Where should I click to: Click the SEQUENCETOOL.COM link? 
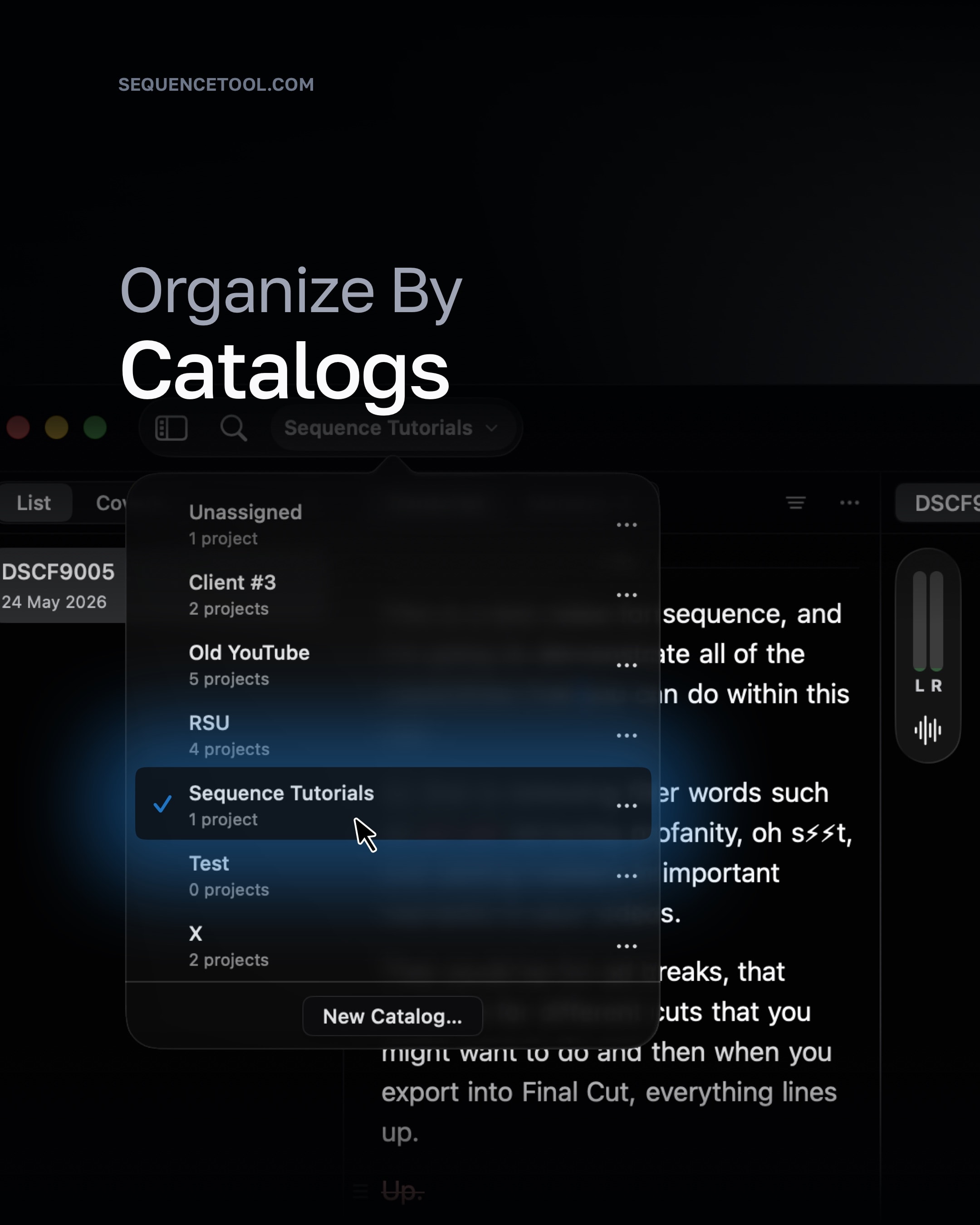click(x=216, y=85)
